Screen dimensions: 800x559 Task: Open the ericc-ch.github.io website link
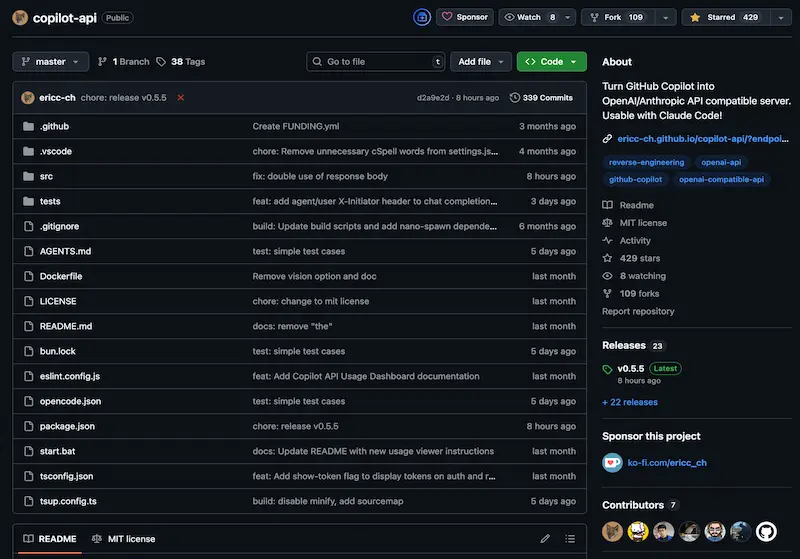click(x=703, y=138)
